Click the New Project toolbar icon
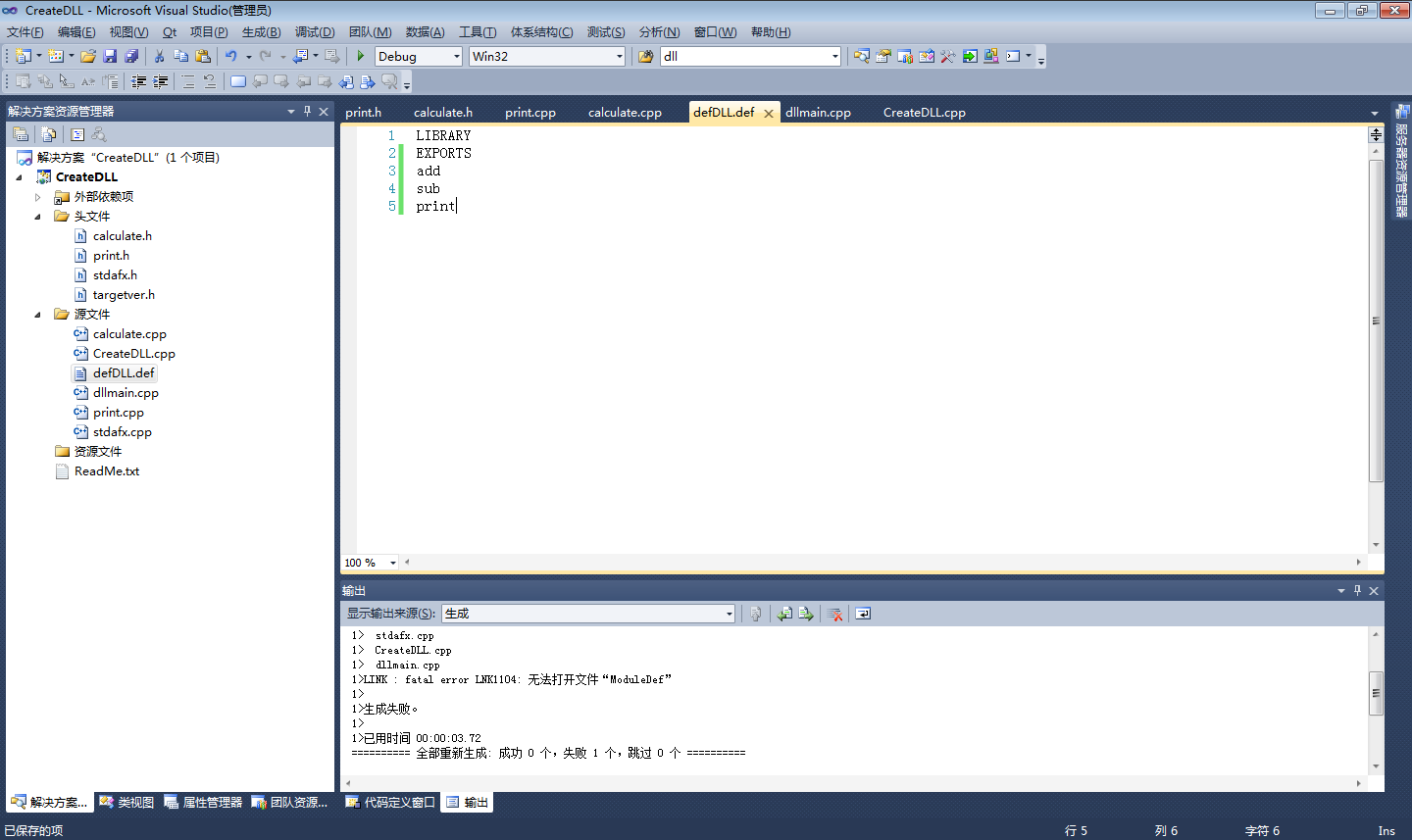 (24, 56)
